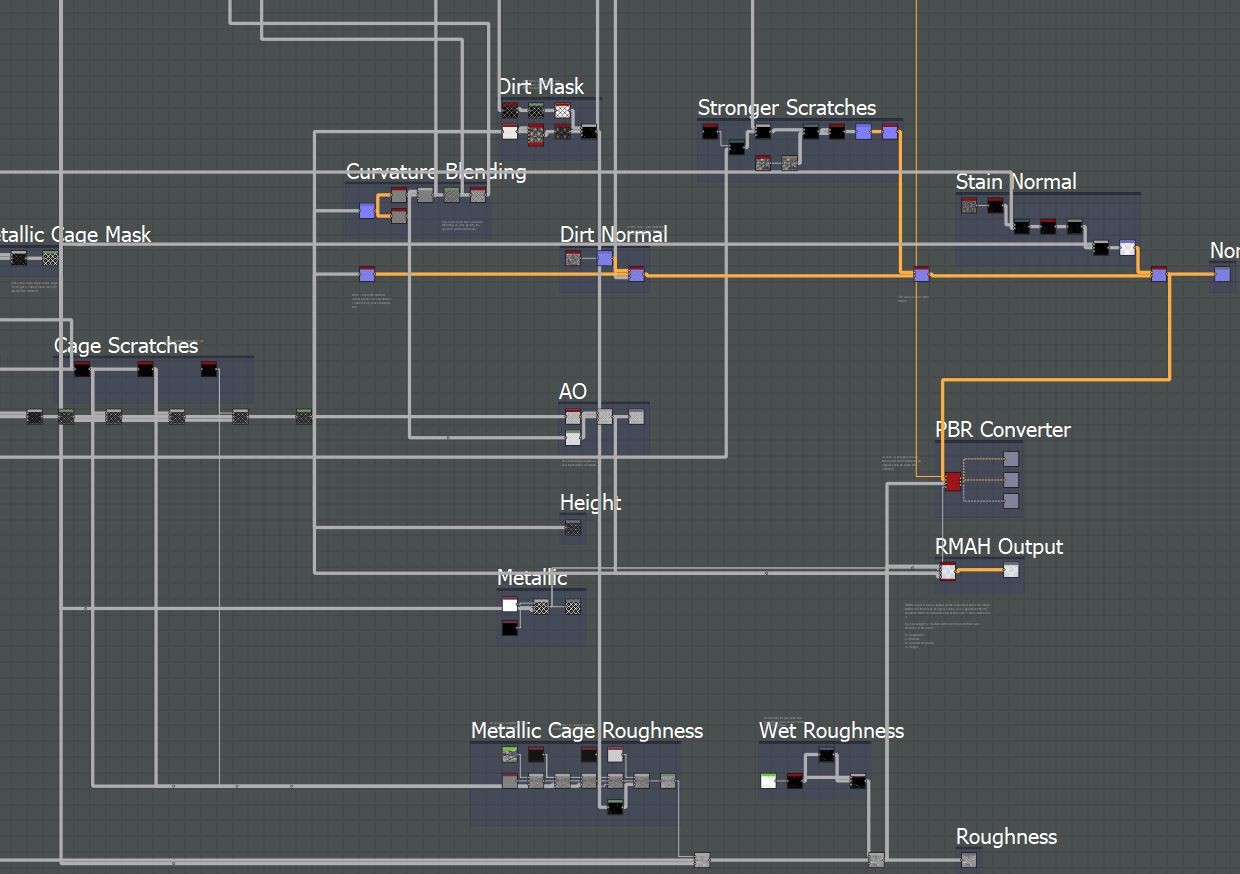Select the first black node in Stronger Scratches
The width and height of the screenshot is (1240, 874).
coord(710,132)
